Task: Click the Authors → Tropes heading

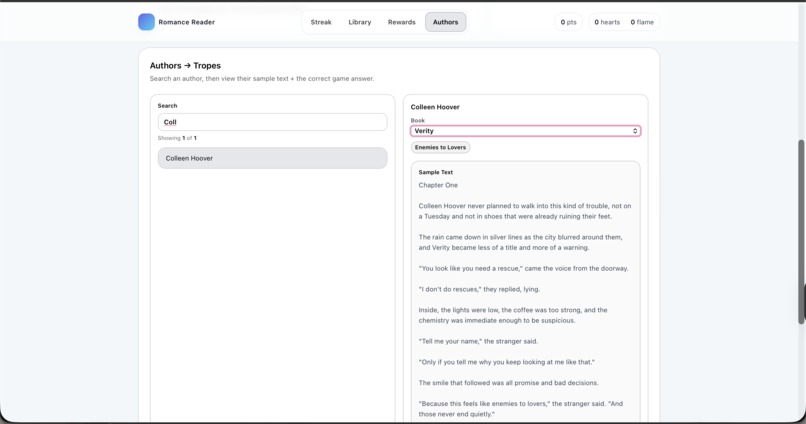Action: 185,66
